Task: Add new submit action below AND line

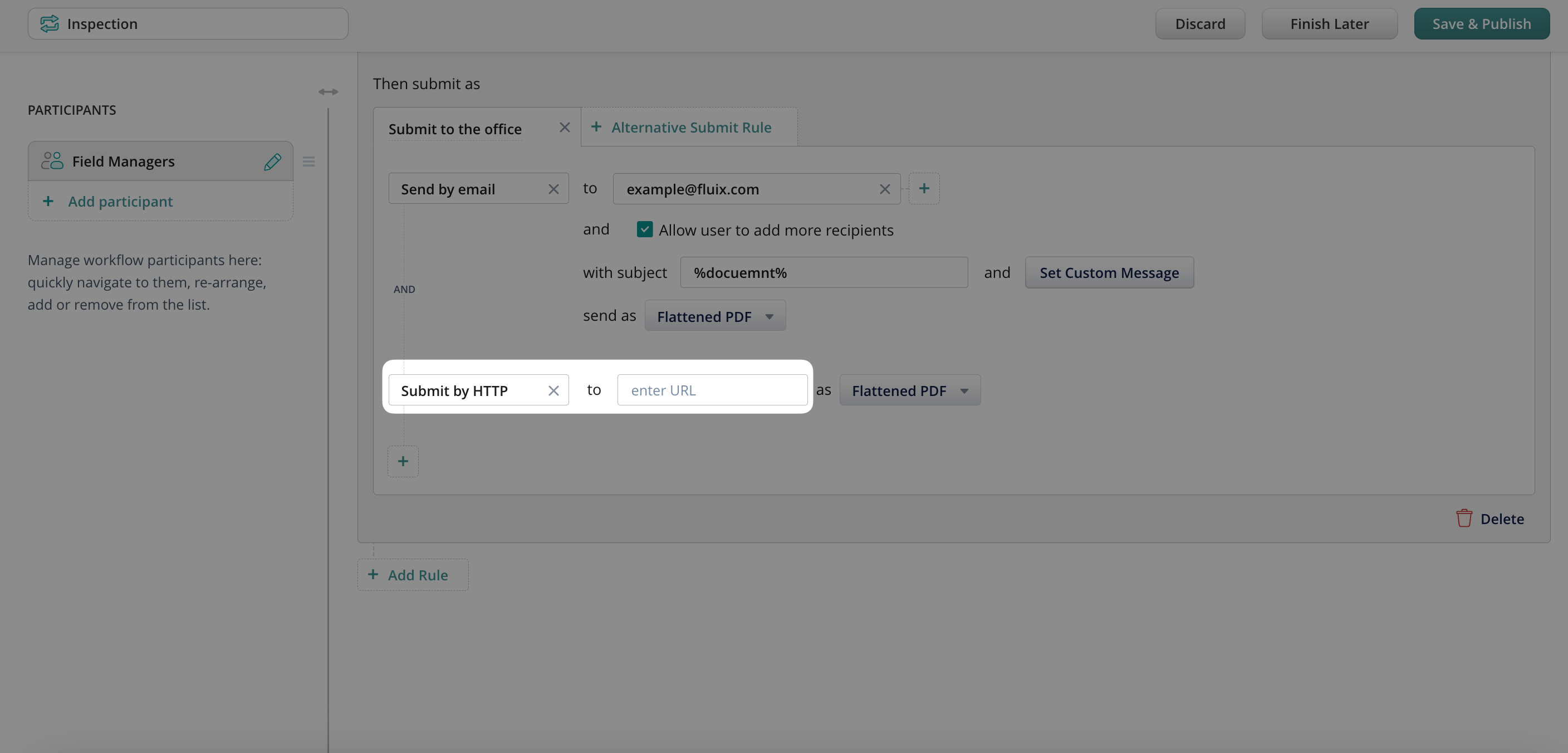Action: click(403, 461)
